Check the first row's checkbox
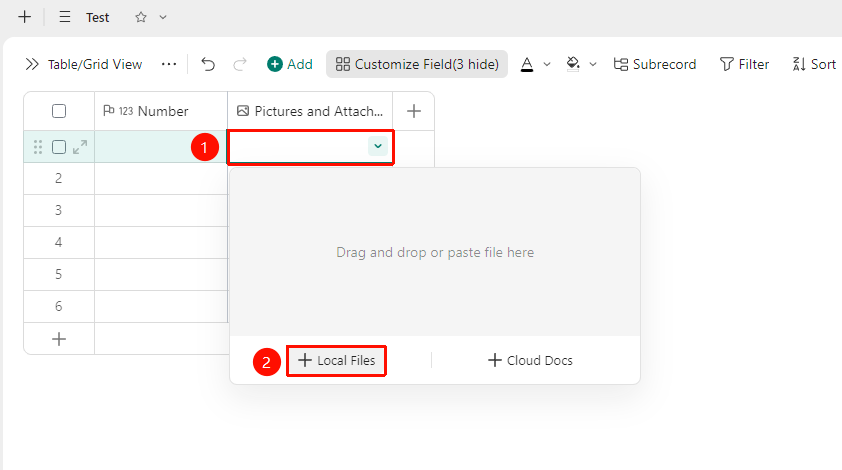Image resolution: width=842 pixels, height=470 pixels. point(59,147)
